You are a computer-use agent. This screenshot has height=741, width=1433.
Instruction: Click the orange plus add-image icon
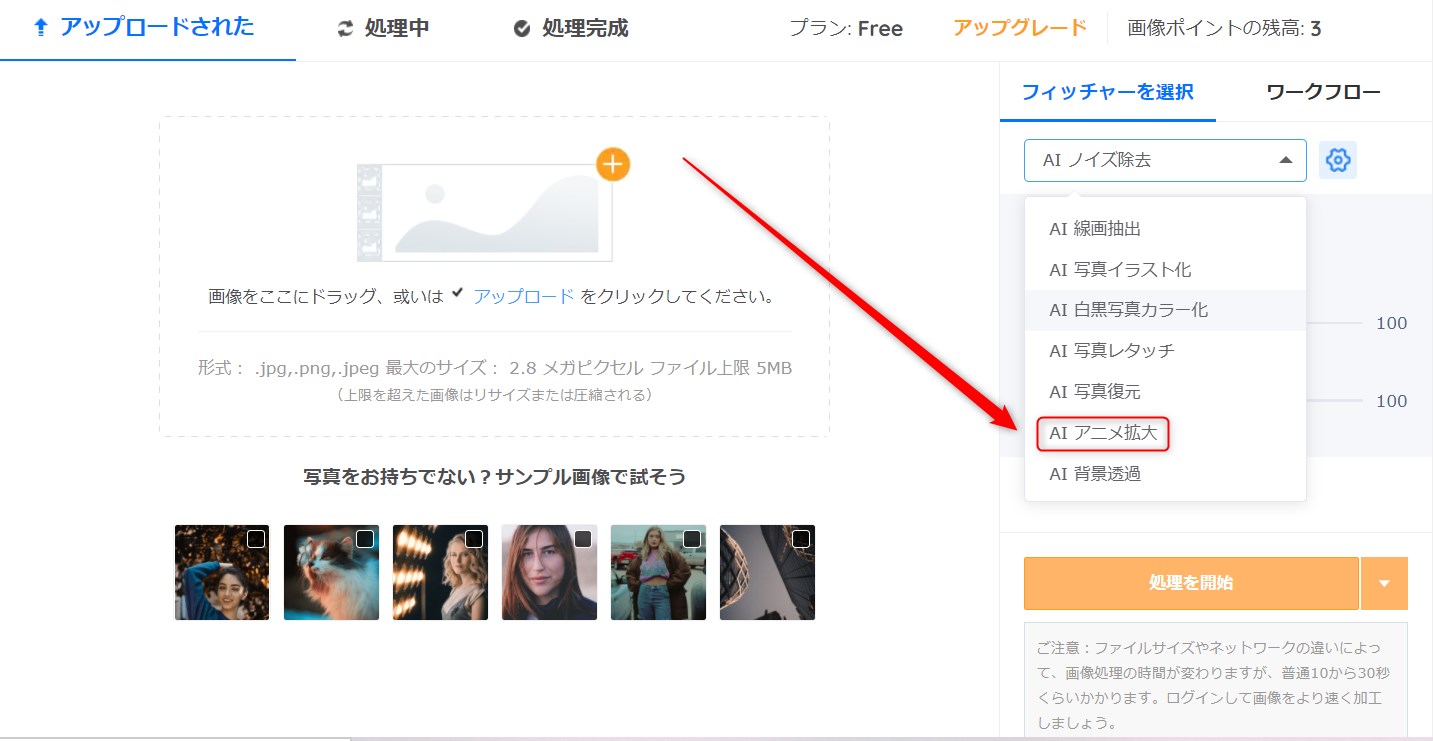(613, 164)
